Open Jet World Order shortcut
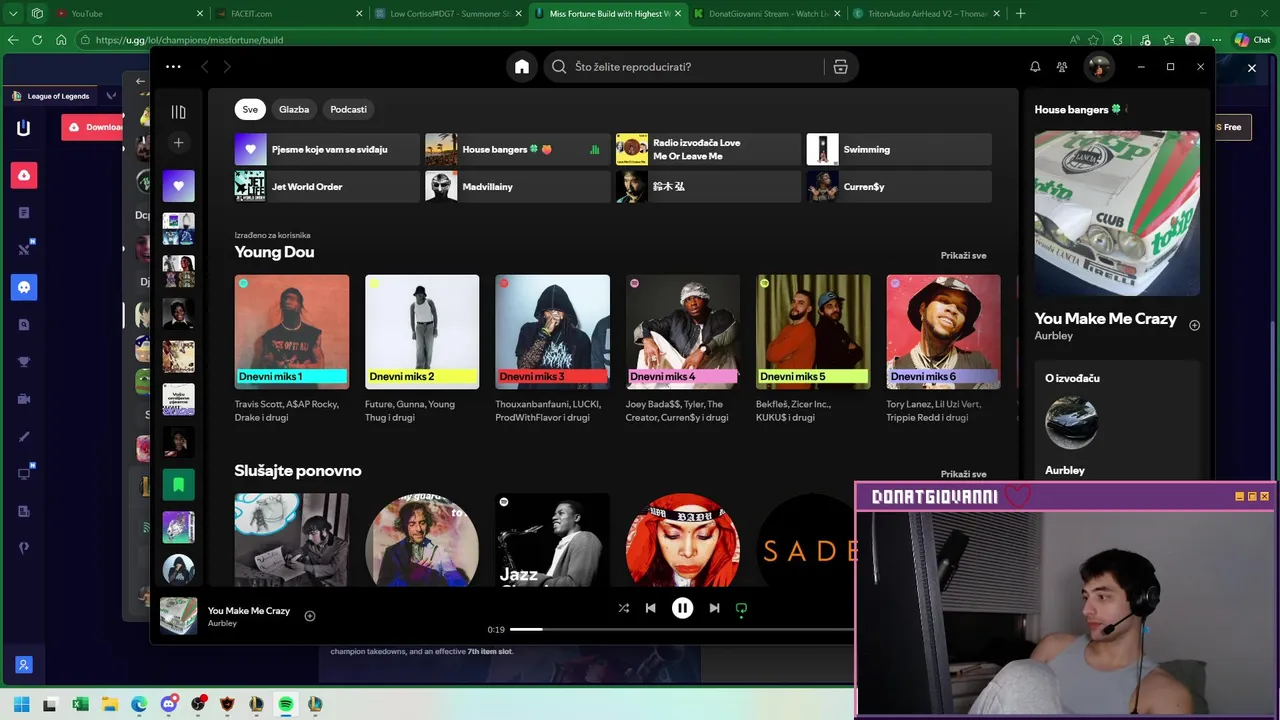Viewport: 1280px width, 720px height. point(327,186)
